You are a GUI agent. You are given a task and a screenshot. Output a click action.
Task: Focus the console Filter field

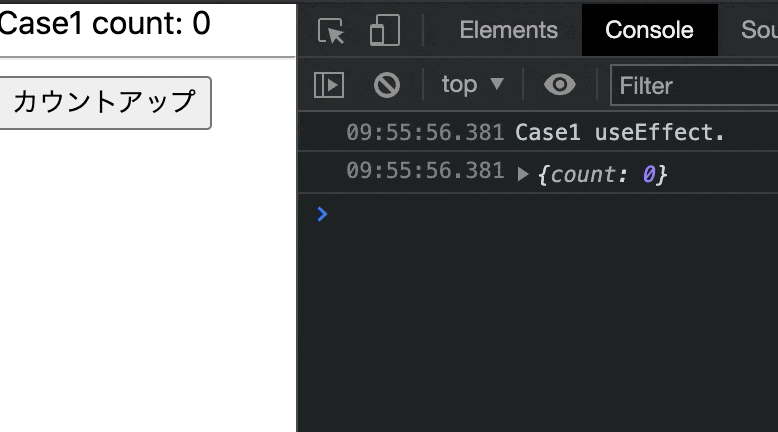pyautogui.click(x=695, y=85)
